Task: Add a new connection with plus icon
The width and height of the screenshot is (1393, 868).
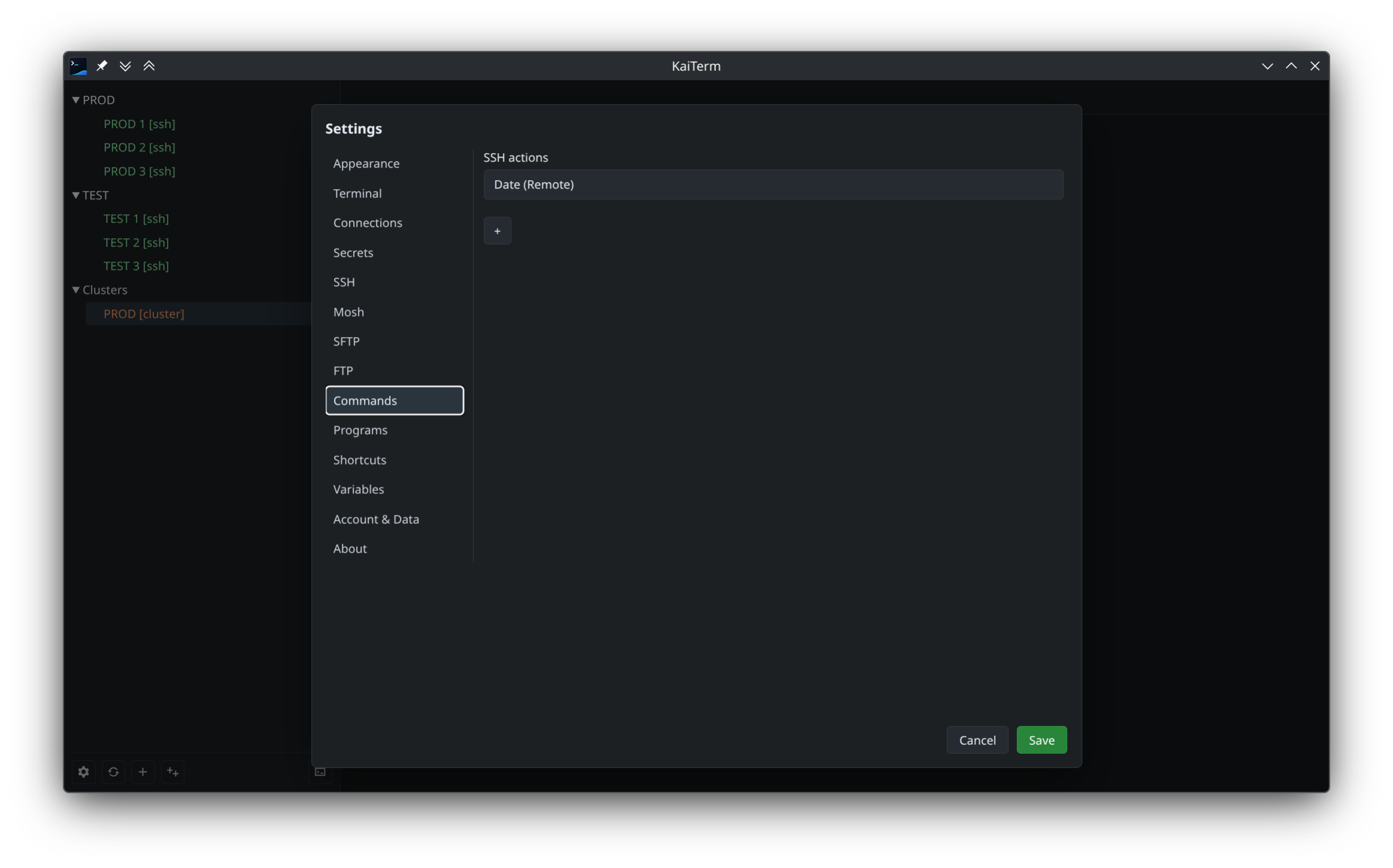Action: point(142,772)
